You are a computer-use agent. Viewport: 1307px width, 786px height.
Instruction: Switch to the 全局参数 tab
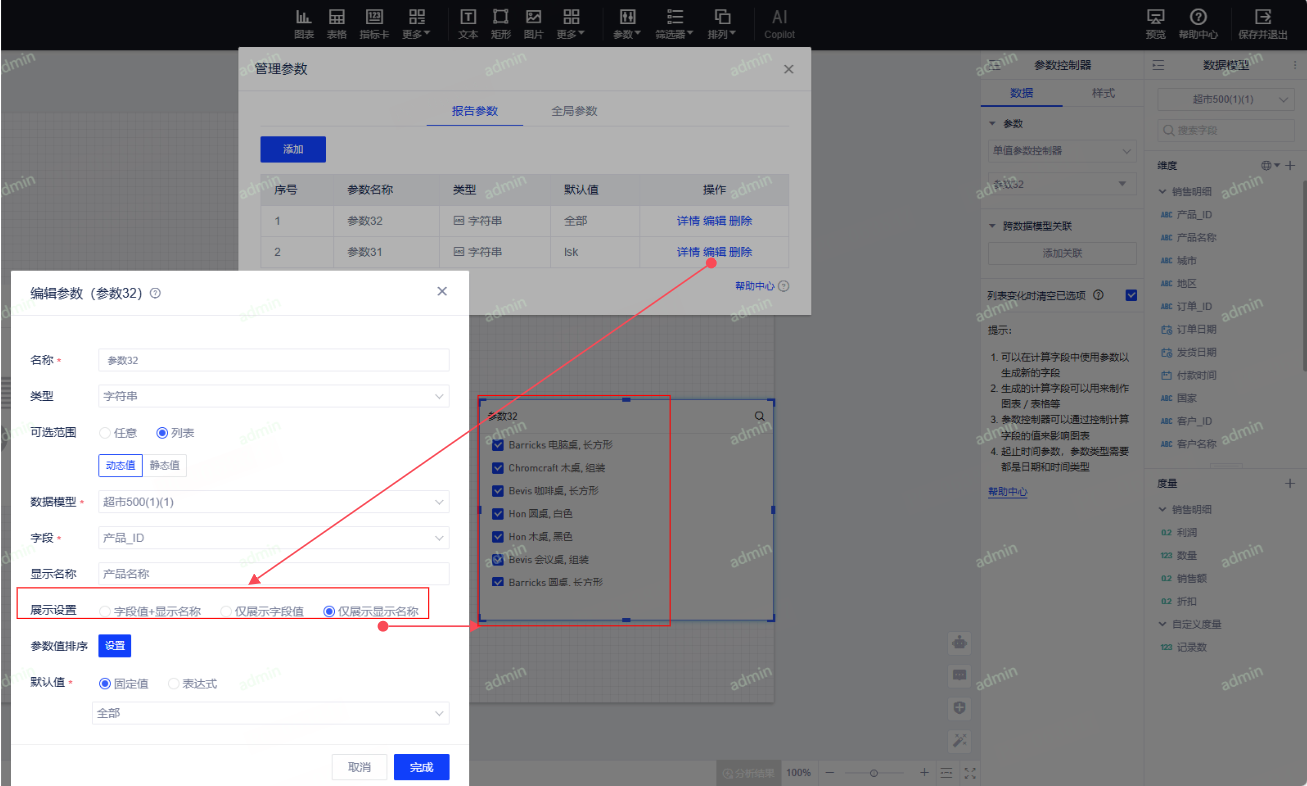pyautogui.click(x=574, y=111)
